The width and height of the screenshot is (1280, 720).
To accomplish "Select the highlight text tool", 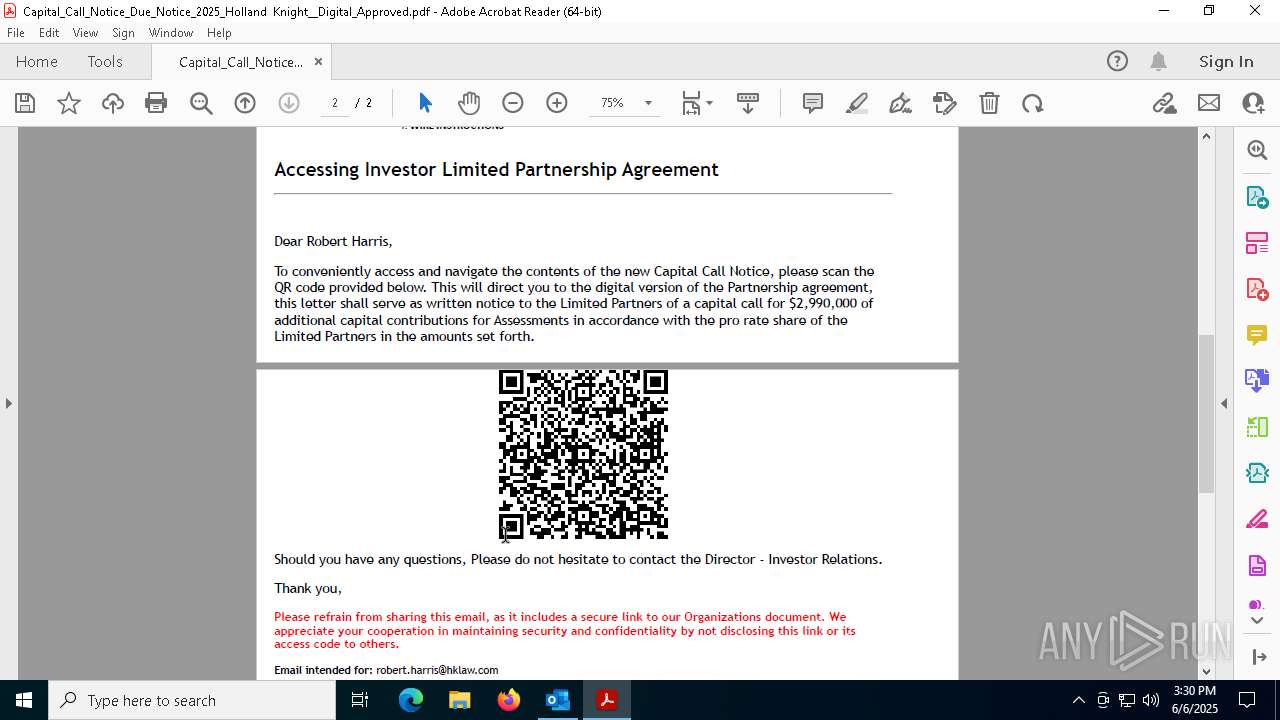I will 857,103.
